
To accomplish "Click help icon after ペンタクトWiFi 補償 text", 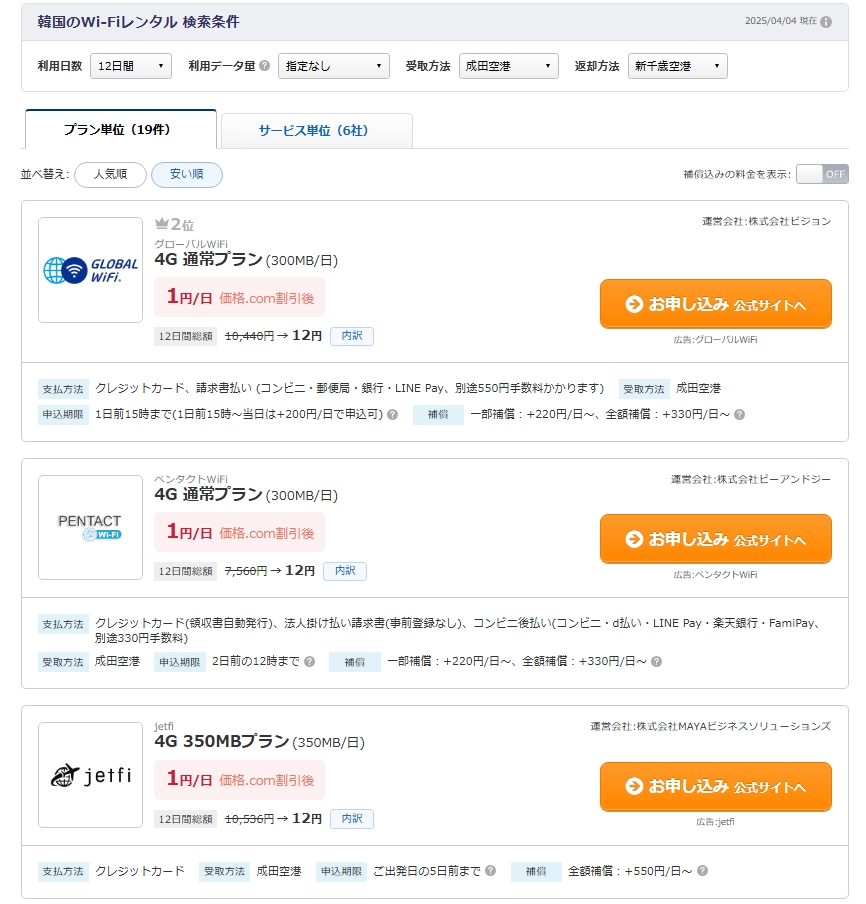I will (656, 661).
